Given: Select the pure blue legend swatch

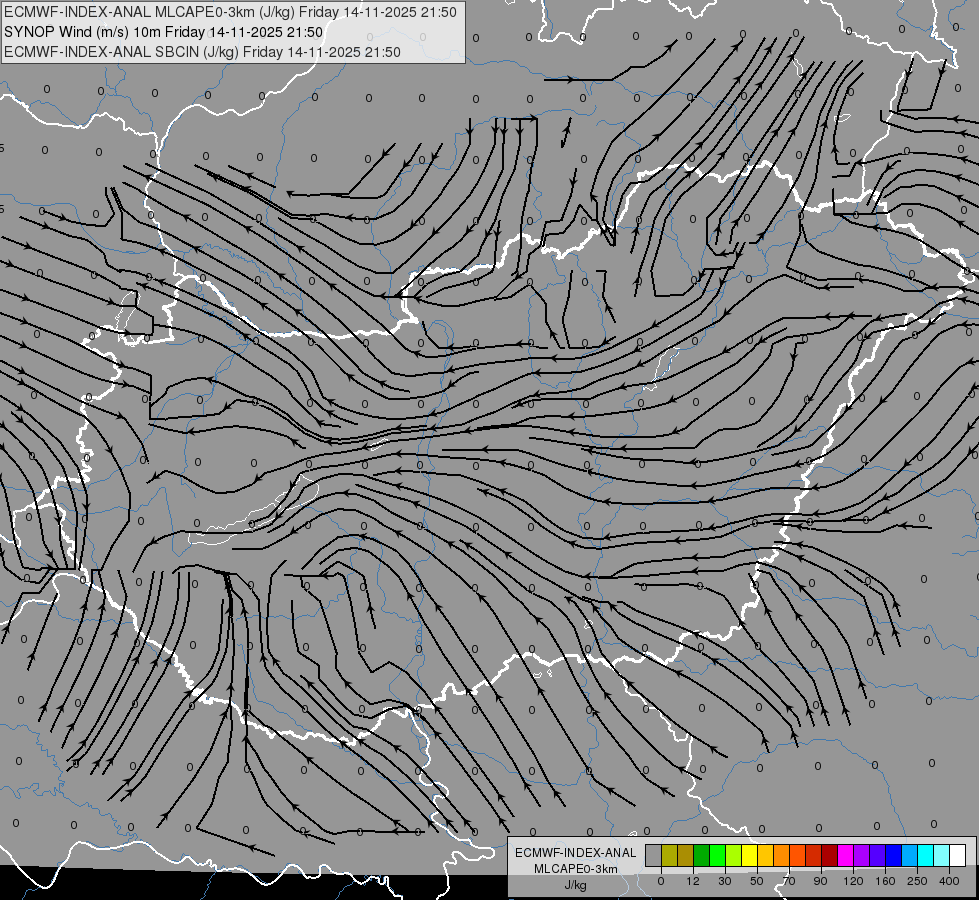Looking at the screenshot, I should click(894, 855).
